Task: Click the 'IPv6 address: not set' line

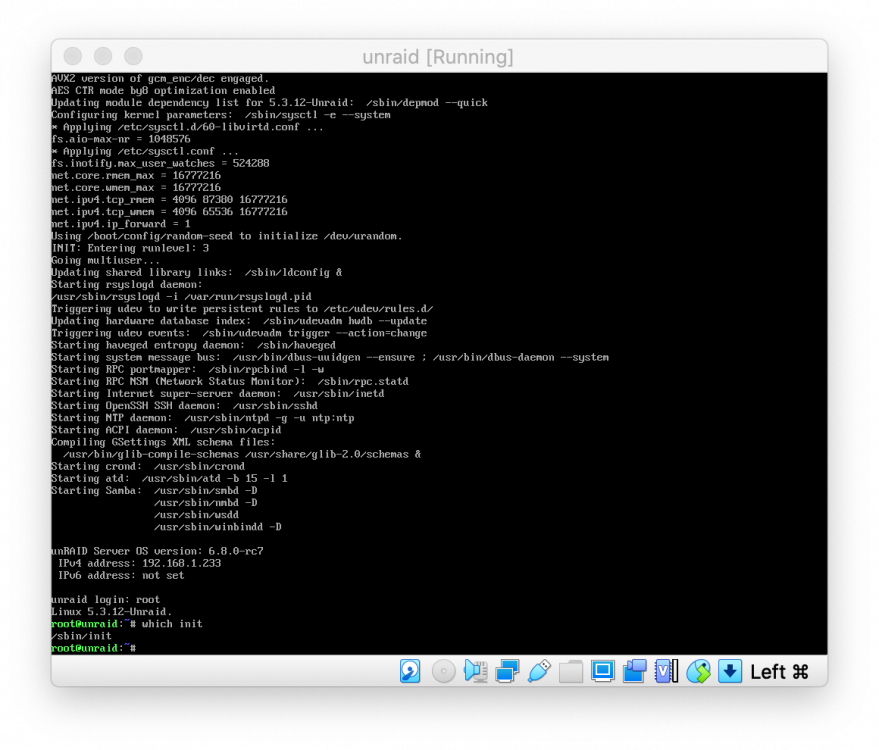Action: pyautogui.click(x=121, y=575)
